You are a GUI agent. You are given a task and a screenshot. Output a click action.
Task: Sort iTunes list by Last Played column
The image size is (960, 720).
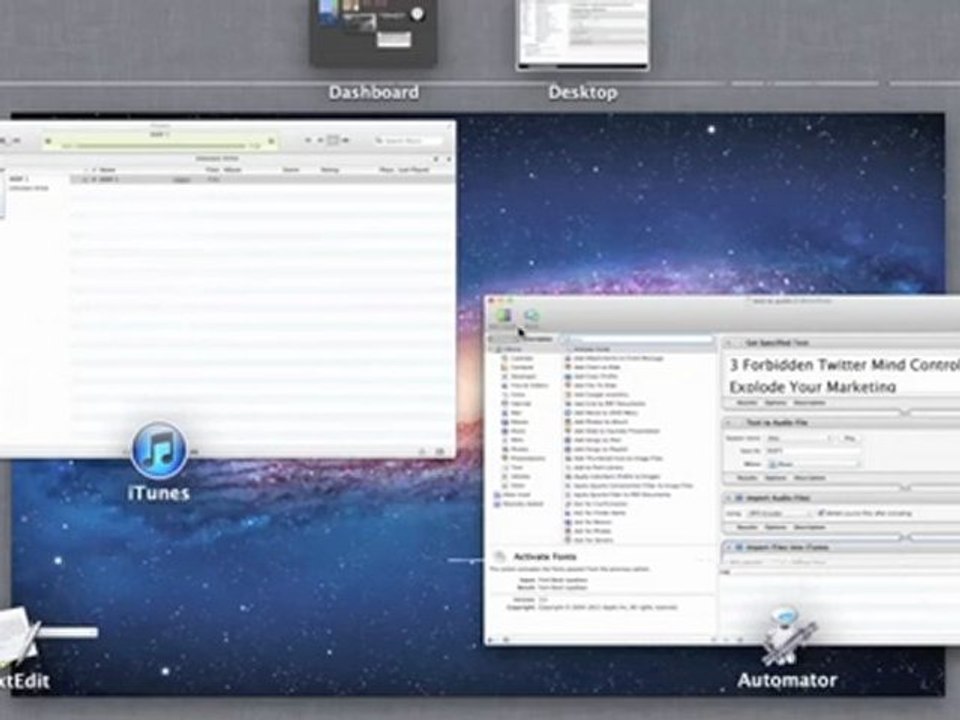413,170
